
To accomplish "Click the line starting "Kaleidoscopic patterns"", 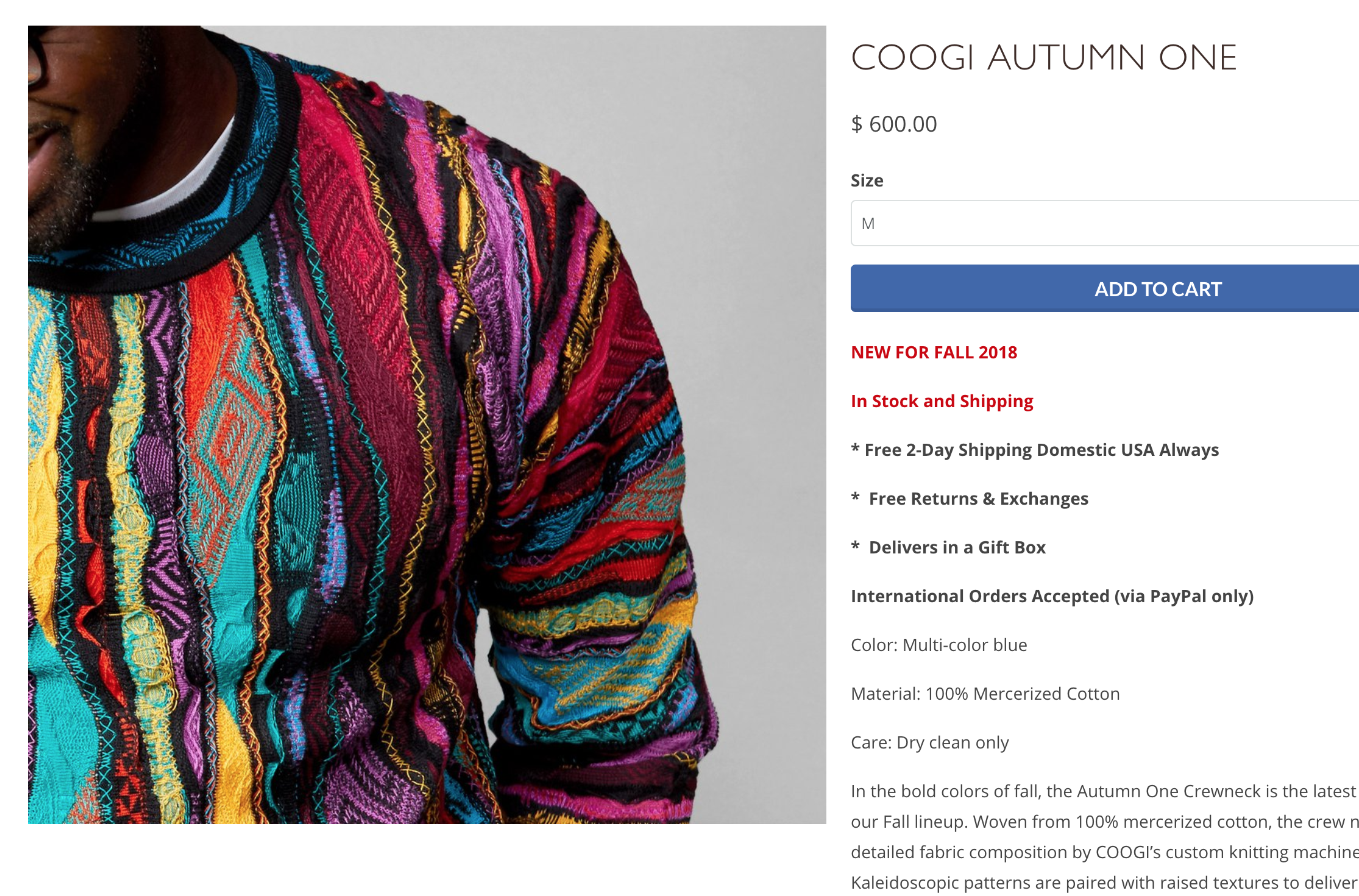I will click(1103, 883).
